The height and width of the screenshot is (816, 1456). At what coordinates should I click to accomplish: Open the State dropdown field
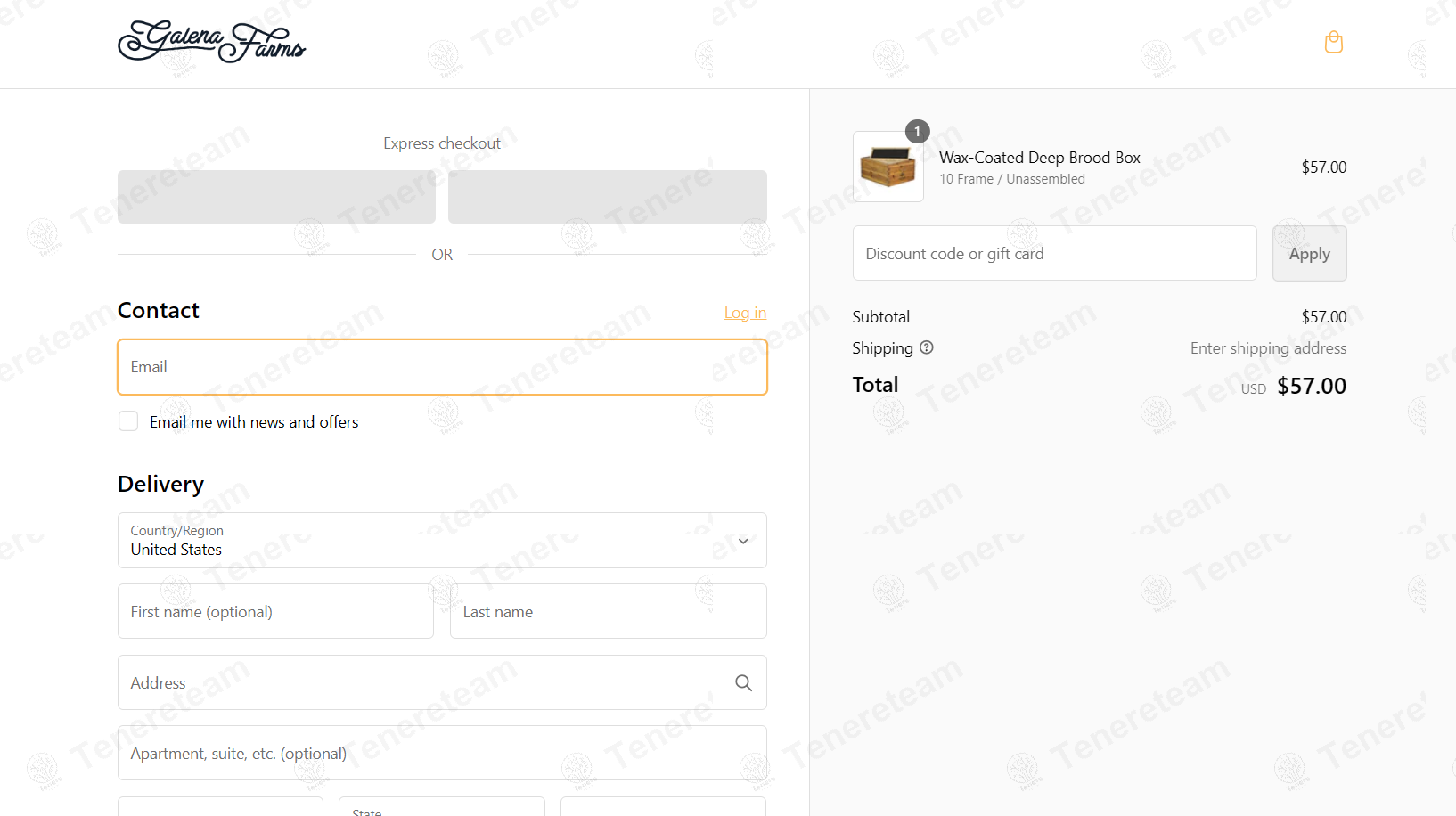click(442, 806)
